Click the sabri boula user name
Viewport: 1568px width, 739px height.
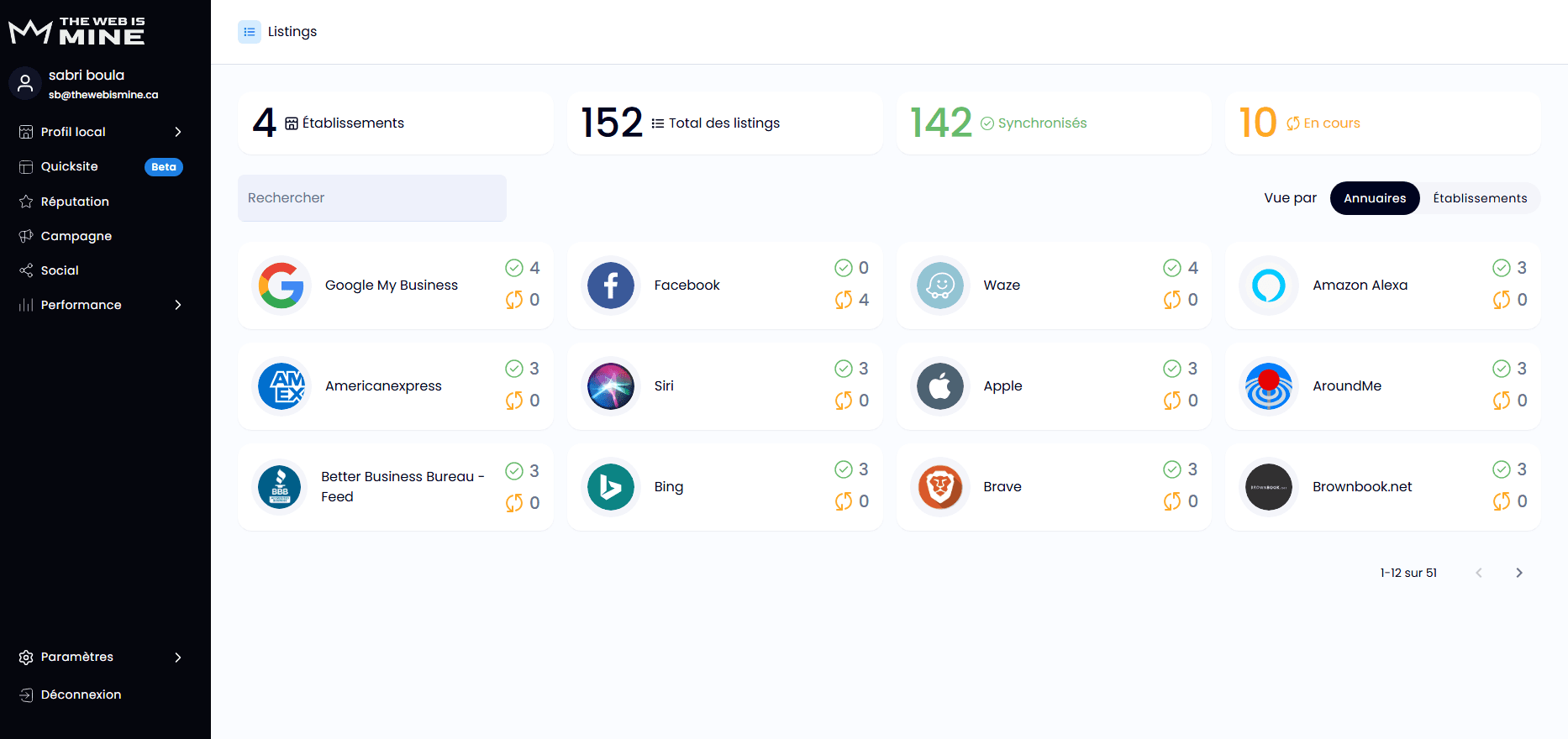pyautogui.click(x=87, y=76)
